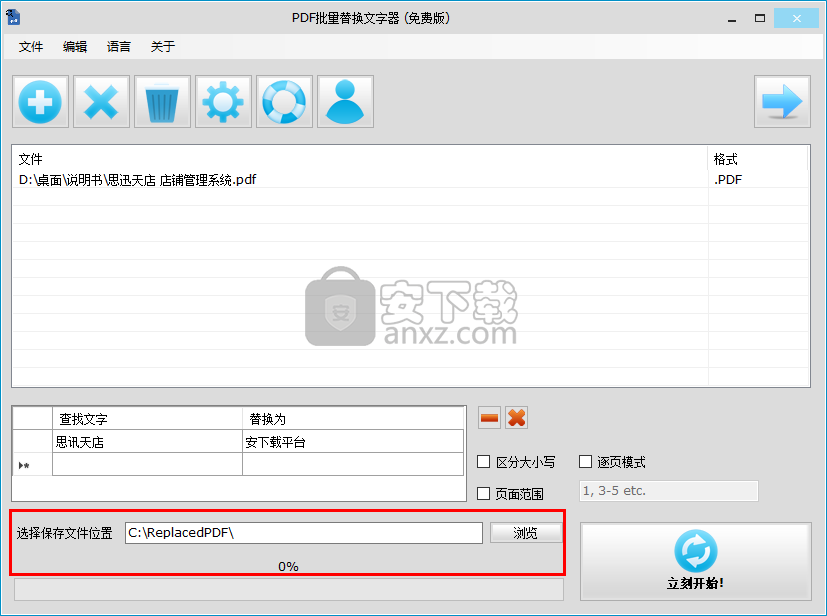The width and height of the screenshot is (827, 616).
Task: Click the C:\ReplacedPDF\ save path field
Action: (304, 533)
